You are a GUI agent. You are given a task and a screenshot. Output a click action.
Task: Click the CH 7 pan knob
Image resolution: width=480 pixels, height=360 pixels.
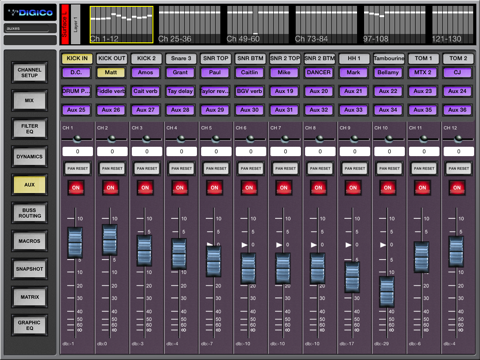click(285, 138)
